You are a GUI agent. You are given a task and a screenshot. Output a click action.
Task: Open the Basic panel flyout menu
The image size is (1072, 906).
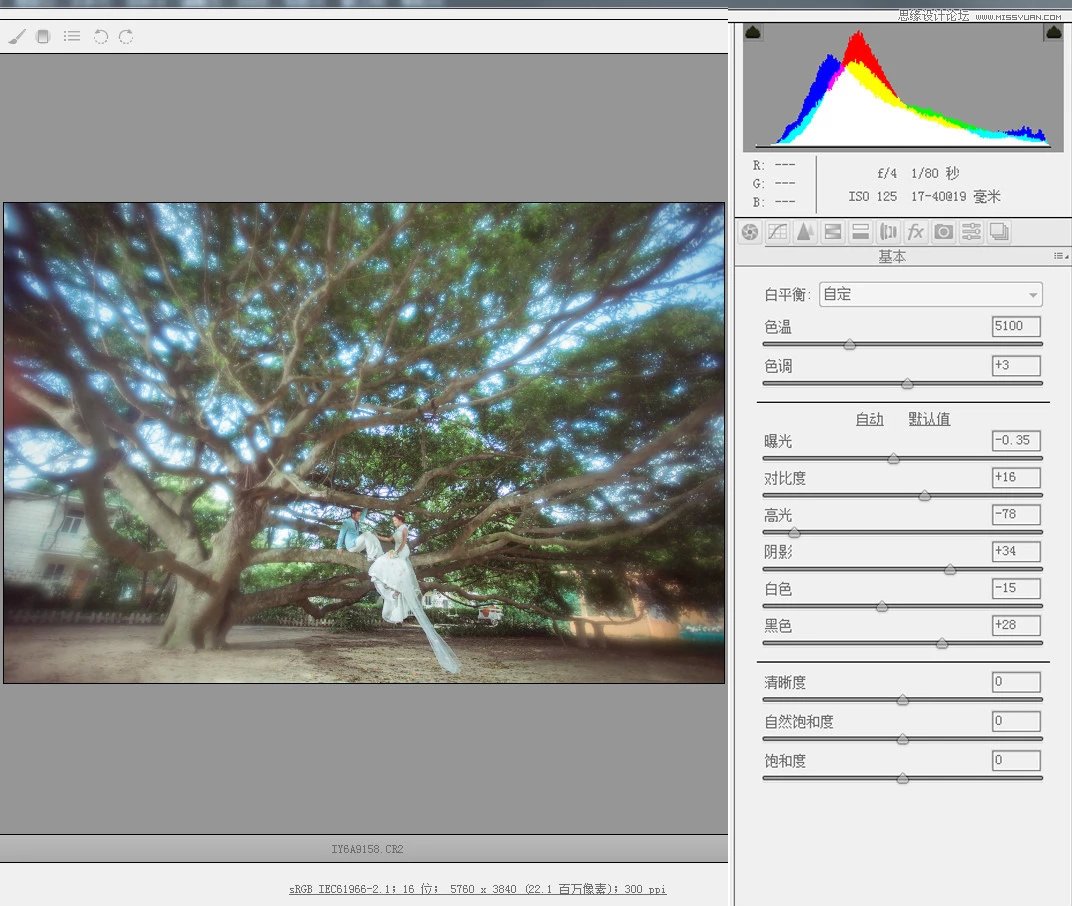1060,256
